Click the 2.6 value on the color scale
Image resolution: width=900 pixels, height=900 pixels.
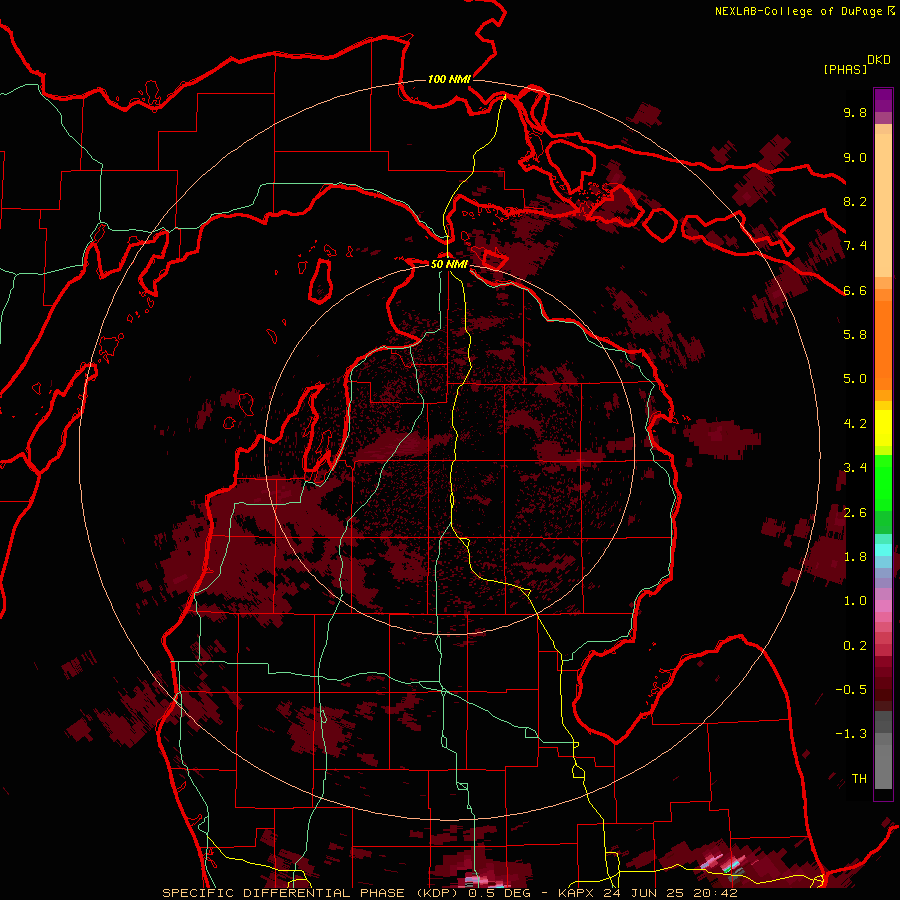point(855,513)
